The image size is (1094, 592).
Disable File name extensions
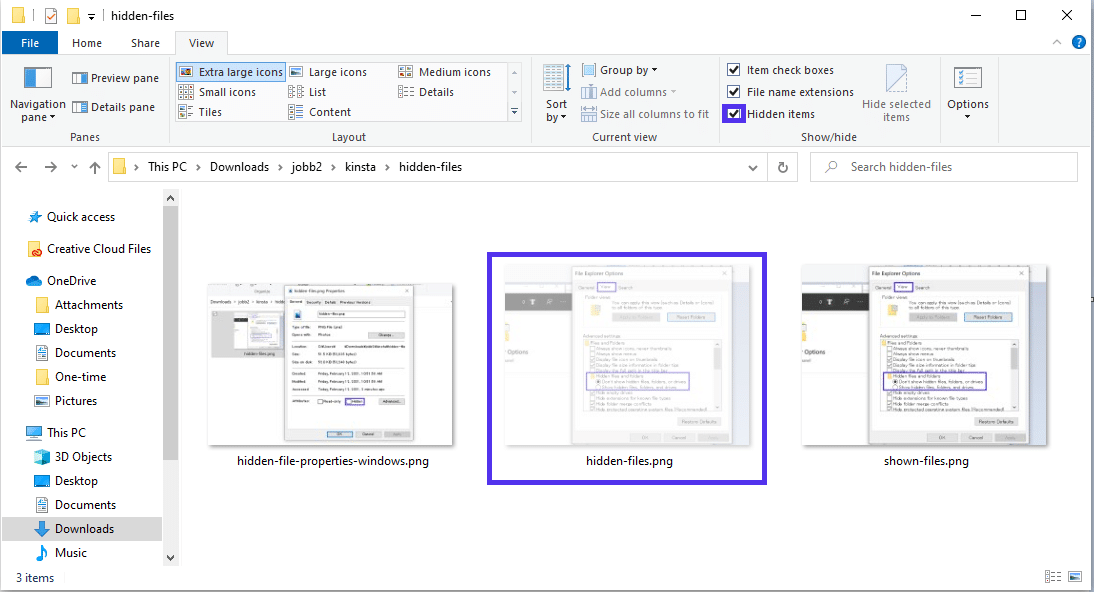click(x=733, y=91)
